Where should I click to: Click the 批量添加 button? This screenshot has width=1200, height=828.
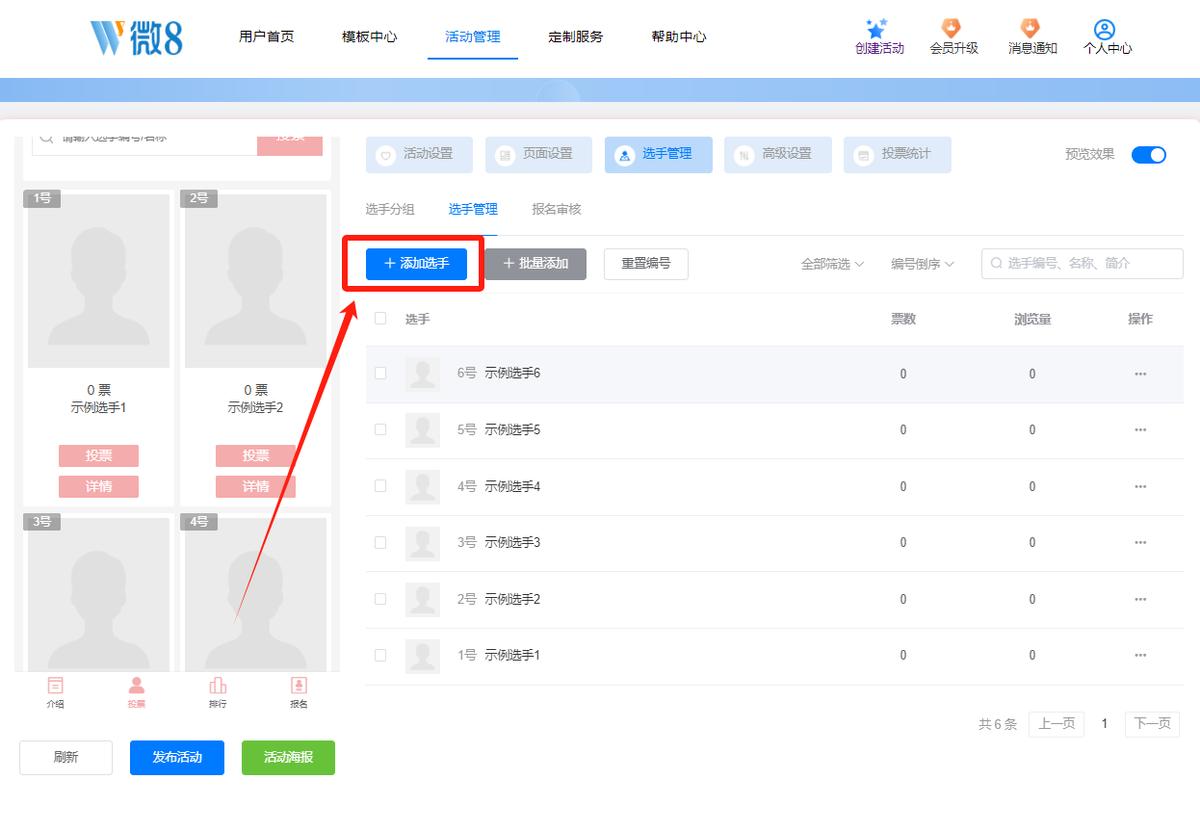[x=535, y=264]
